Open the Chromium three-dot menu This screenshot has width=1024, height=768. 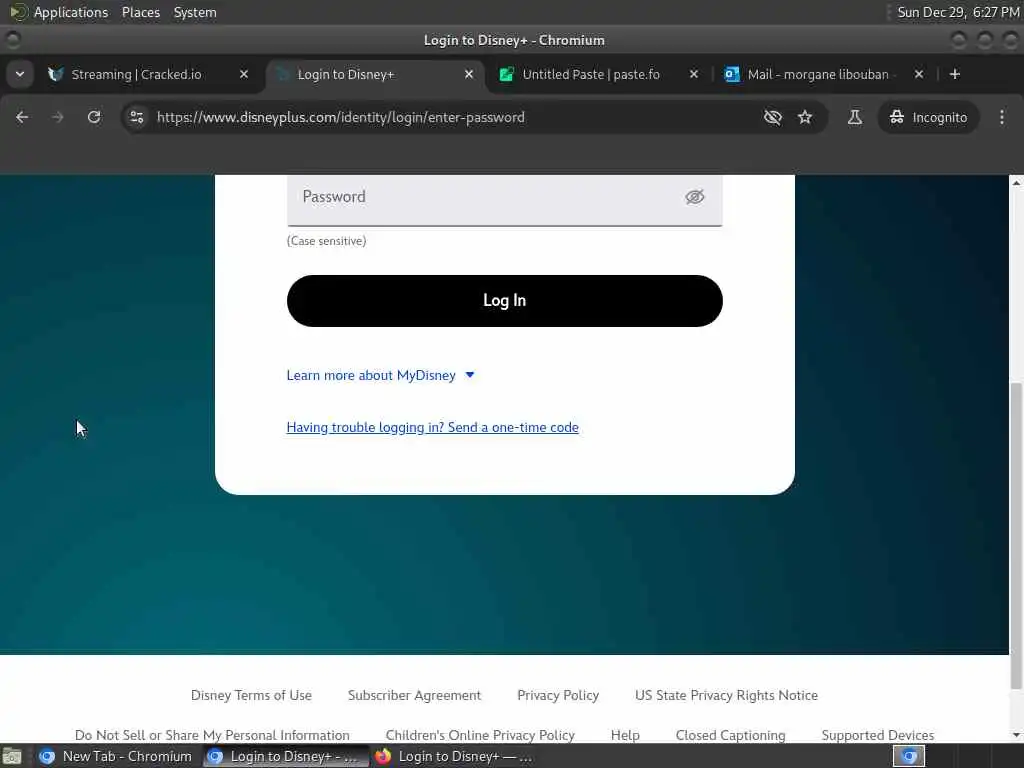pos(1002,117)
